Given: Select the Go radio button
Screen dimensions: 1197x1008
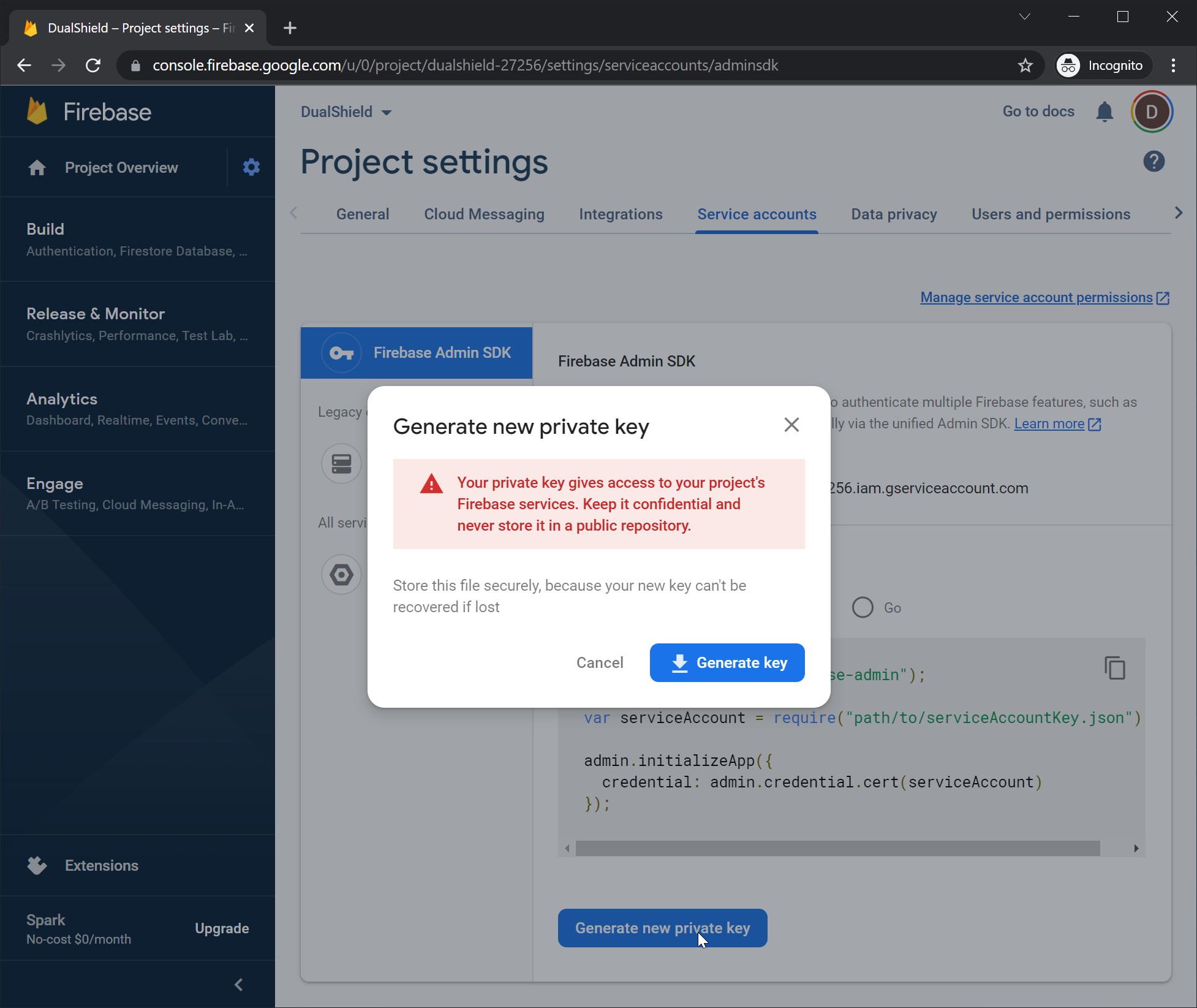Looking at the screenshot, I should 863,607.
